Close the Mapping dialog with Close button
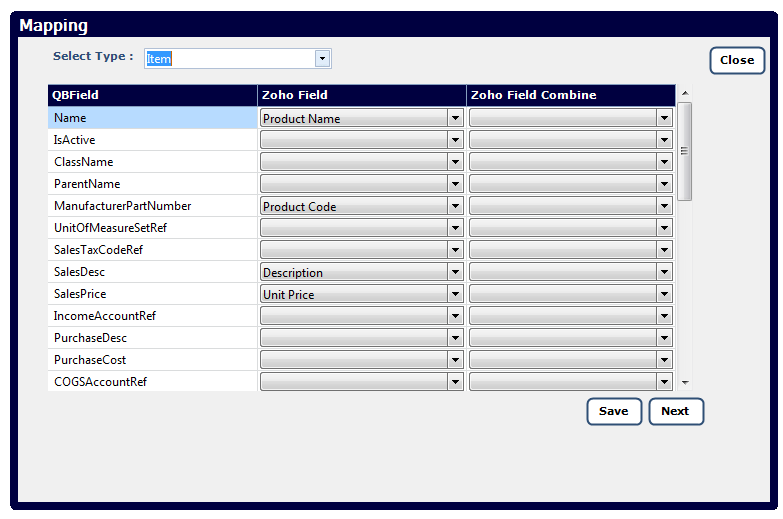This screenshot has height=519, width=783. click(737, 60)
